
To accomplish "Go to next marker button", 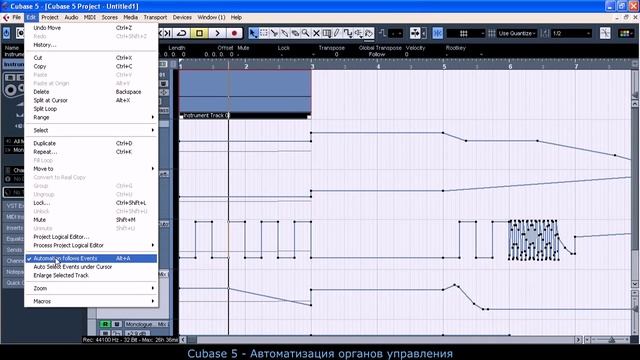I will coord(166,33).
